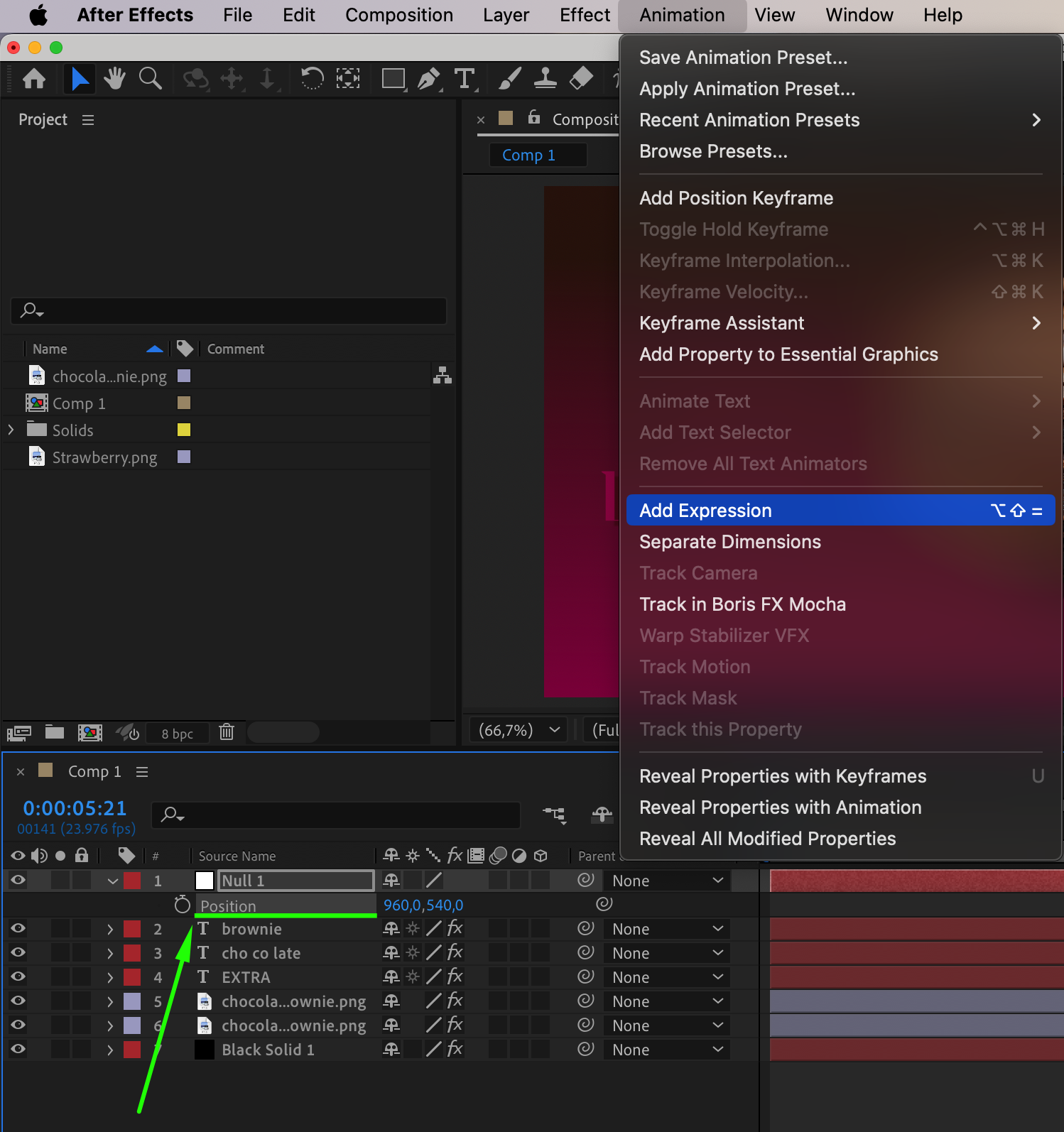
Task: Select the Horizontal Type tool
Action: pos(465,78)
